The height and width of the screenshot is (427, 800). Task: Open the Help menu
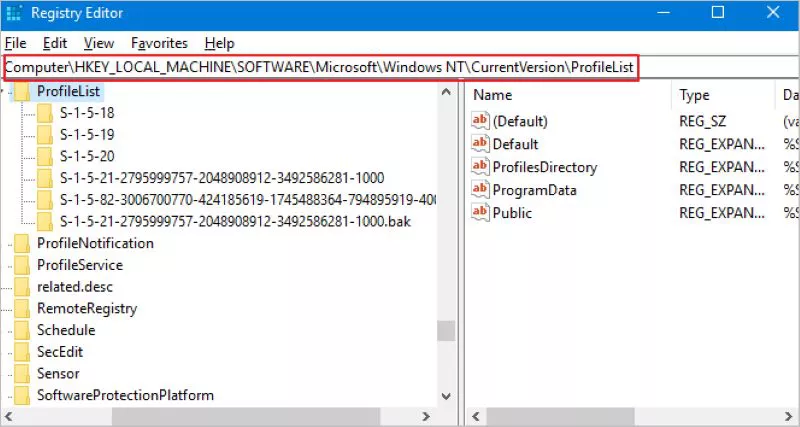(219, 43)
